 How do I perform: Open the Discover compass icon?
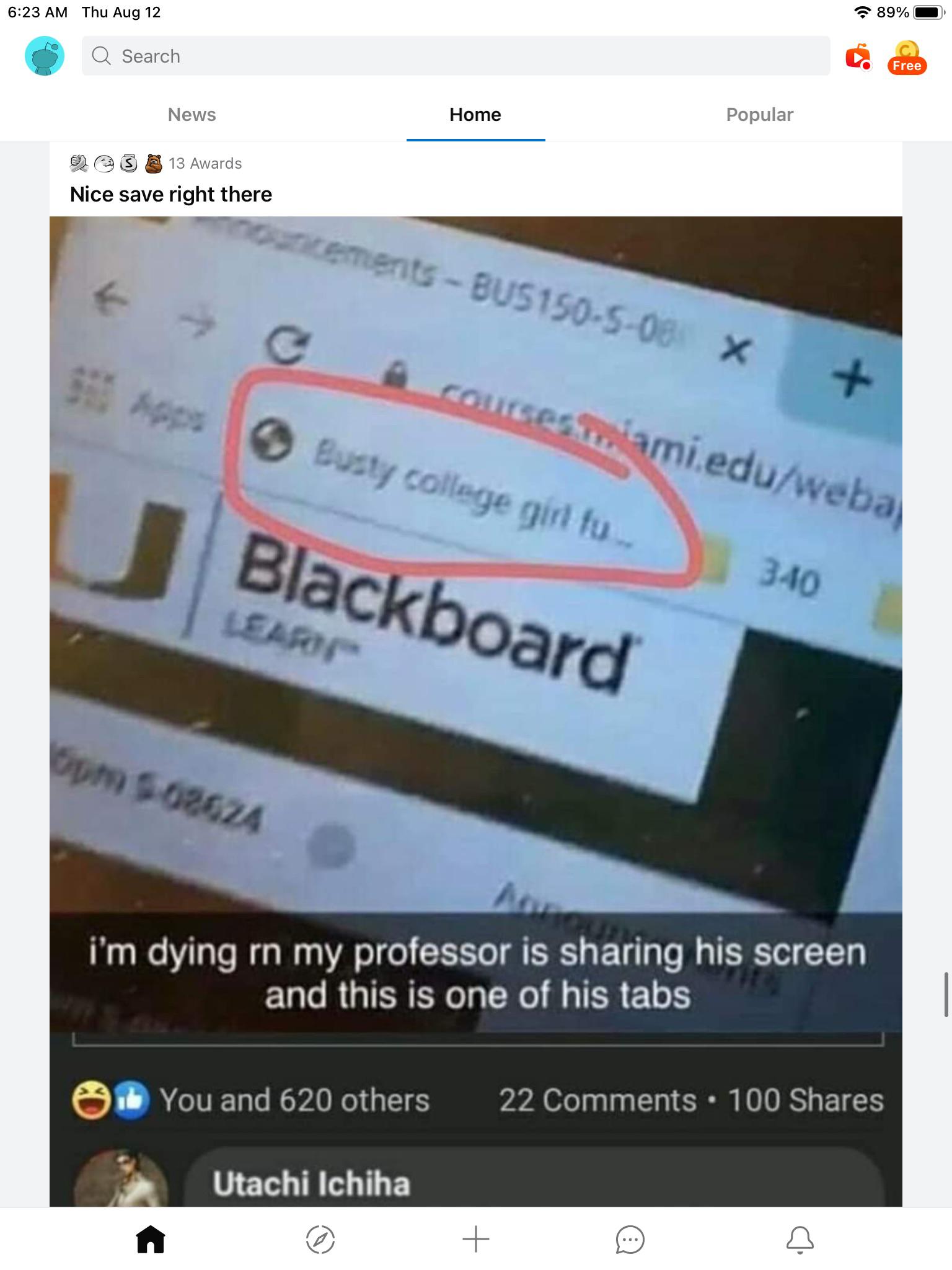point(320,1240)
